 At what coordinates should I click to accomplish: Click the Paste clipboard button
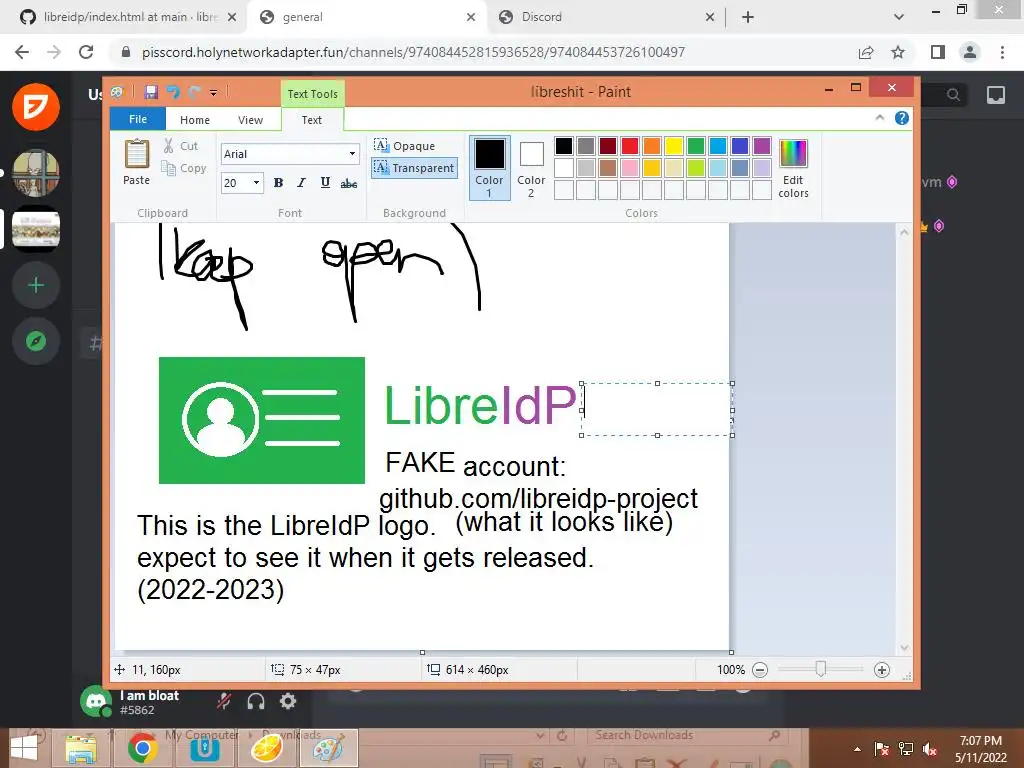pyautogui.click(x=136, y=163)
